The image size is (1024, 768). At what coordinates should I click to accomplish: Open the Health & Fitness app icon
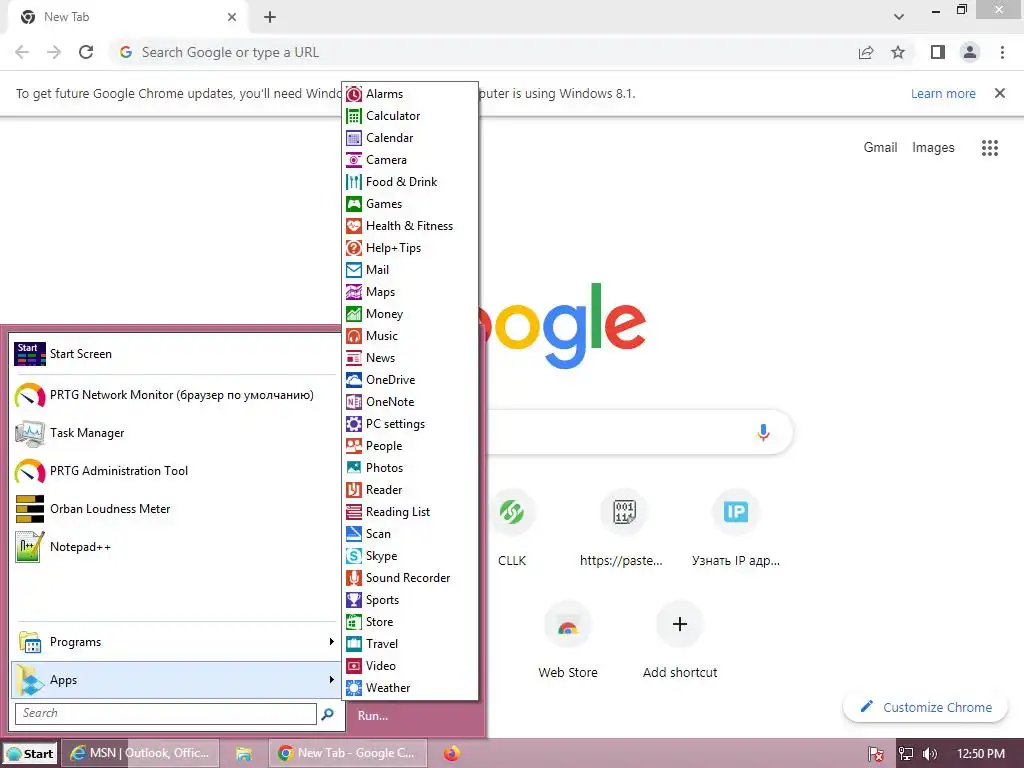(353, 226)
